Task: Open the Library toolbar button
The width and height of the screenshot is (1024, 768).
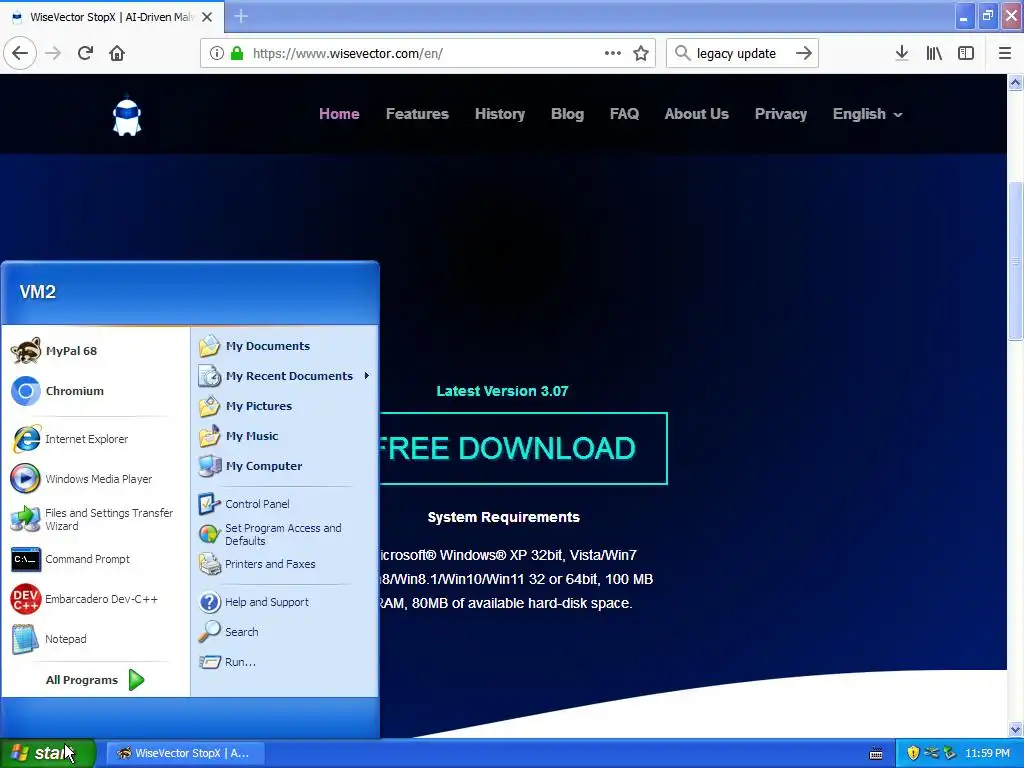Action: click(x=934, y=53)
